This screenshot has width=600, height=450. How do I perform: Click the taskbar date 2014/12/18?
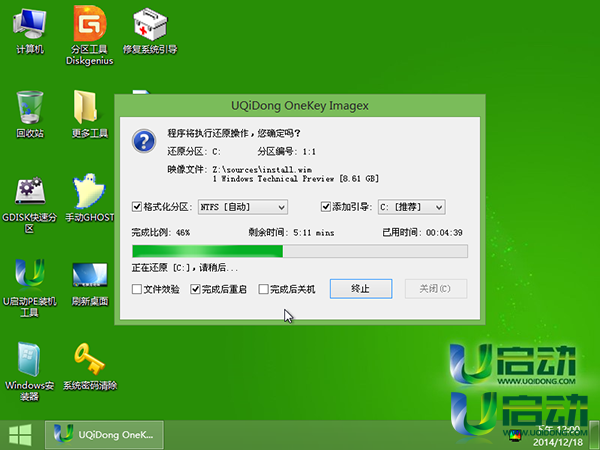coord(558,442)
